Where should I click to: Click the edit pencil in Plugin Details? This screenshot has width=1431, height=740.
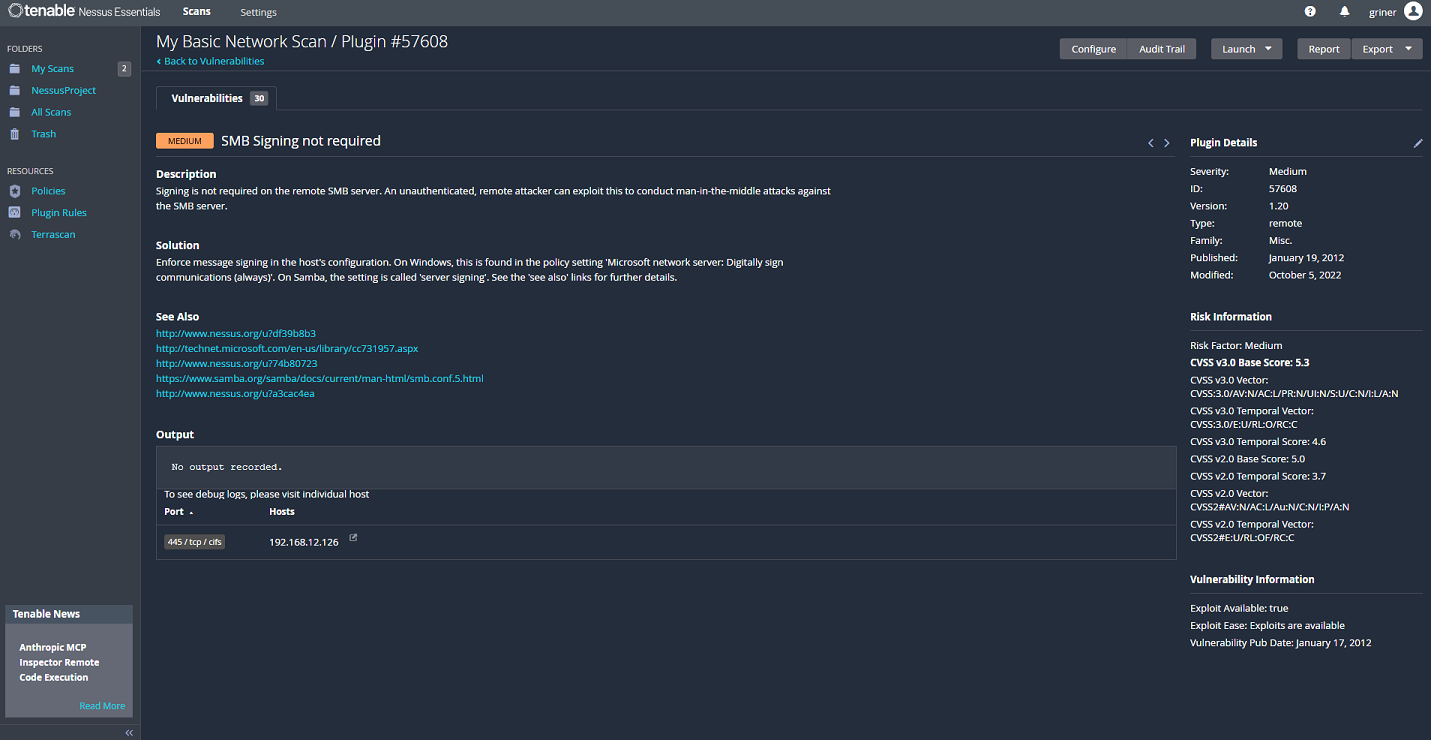tap(1417, 143)
